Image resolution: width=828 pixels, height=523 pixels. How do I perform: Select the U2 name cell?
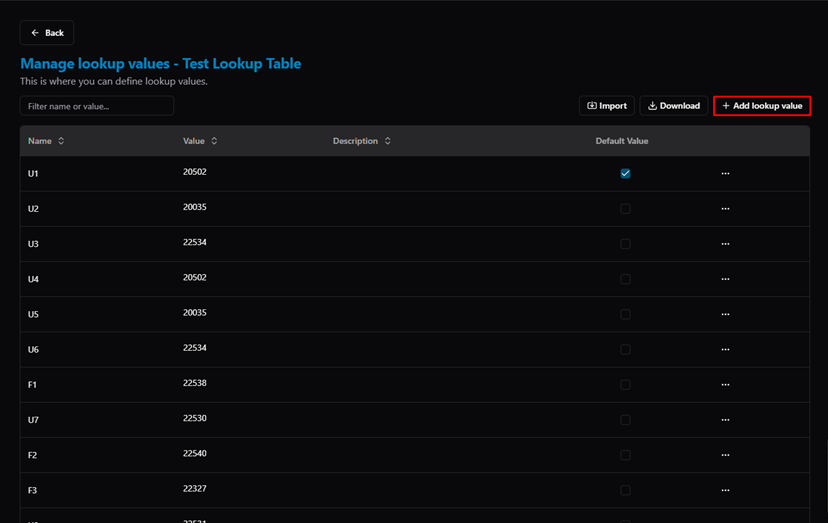coord(33,209)
